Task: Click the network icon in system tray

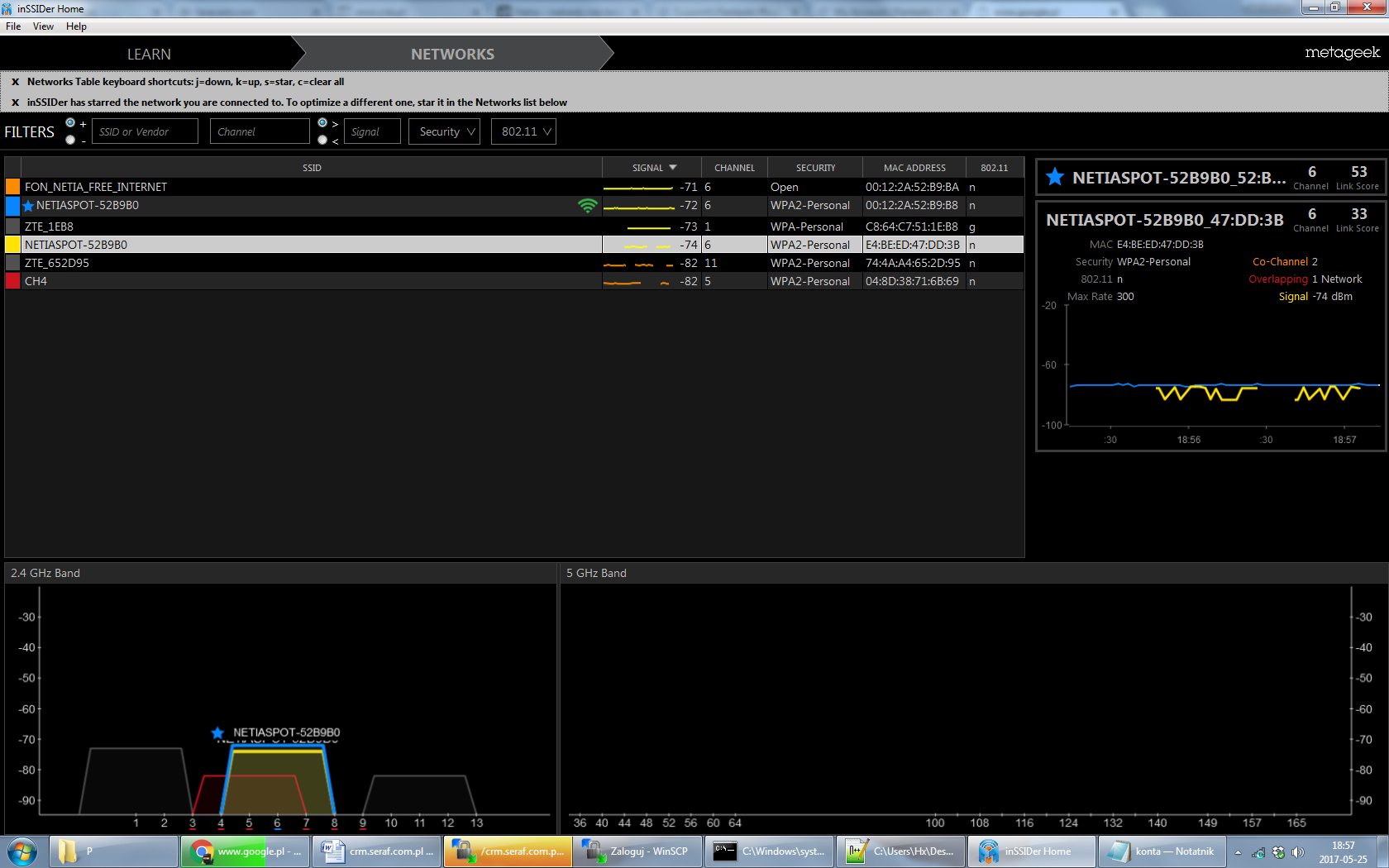Action: [1258, 852]
